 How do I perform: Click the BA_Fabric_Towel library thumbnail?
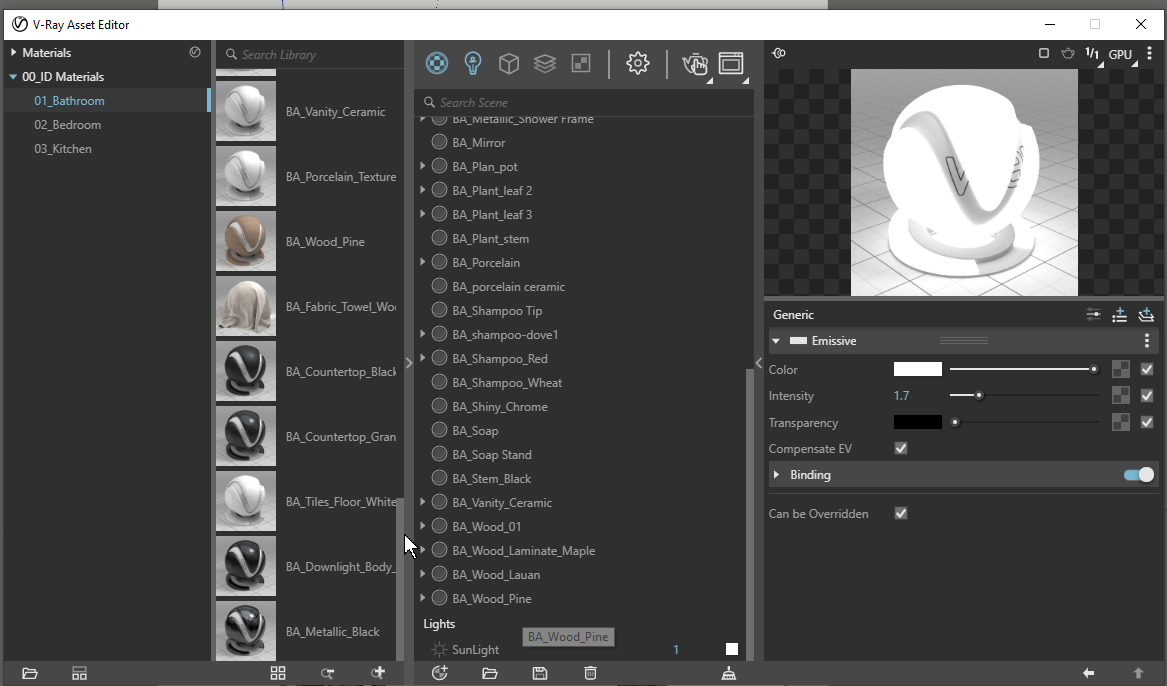click(246, 306)
